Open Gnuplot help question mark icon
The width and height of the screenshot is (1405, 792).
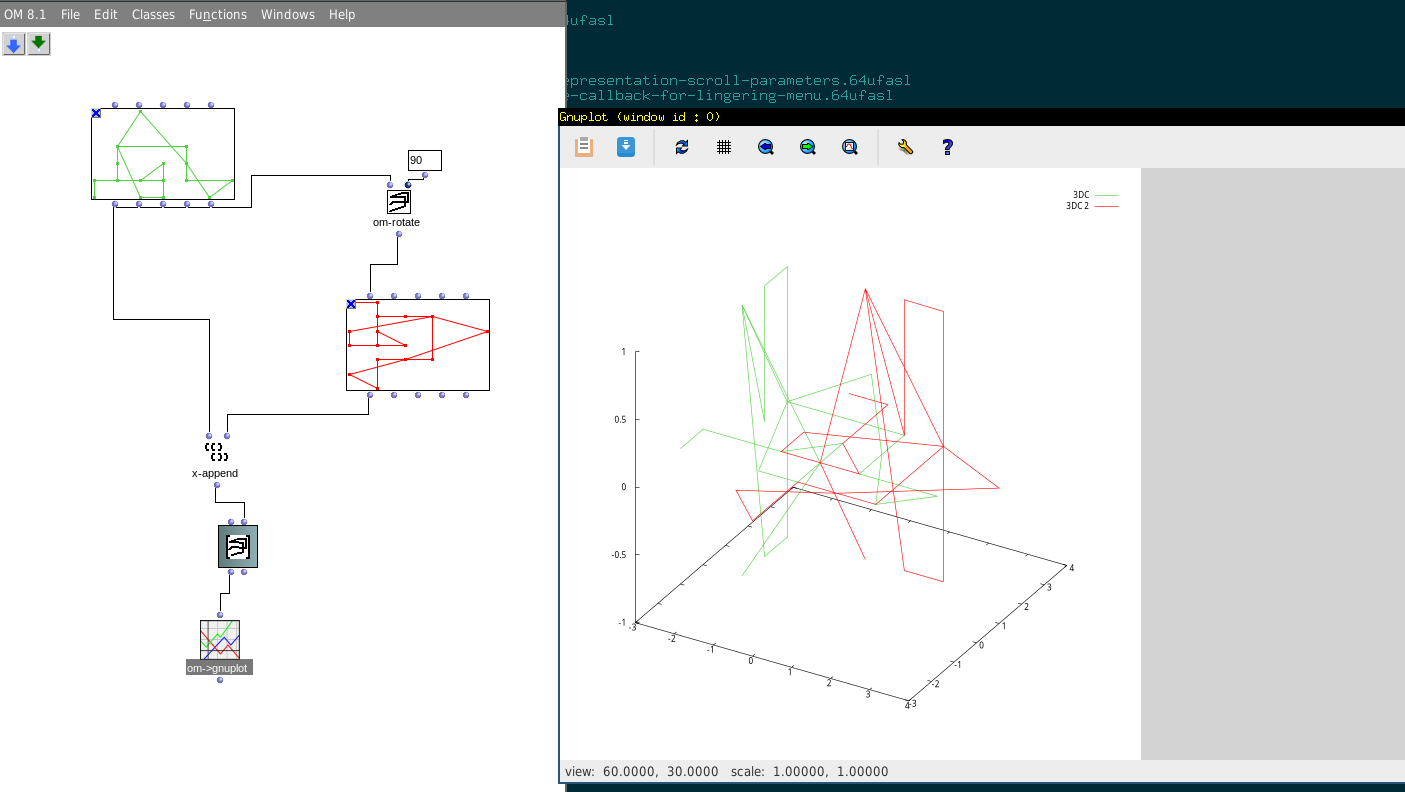[948, 147]
